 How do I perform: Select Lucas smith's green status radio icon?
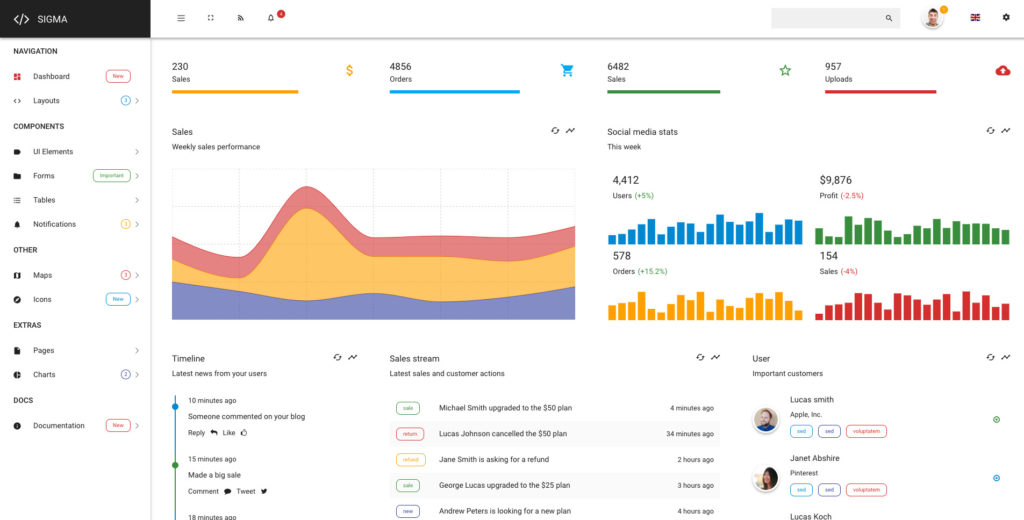click(x=997, y=419)
